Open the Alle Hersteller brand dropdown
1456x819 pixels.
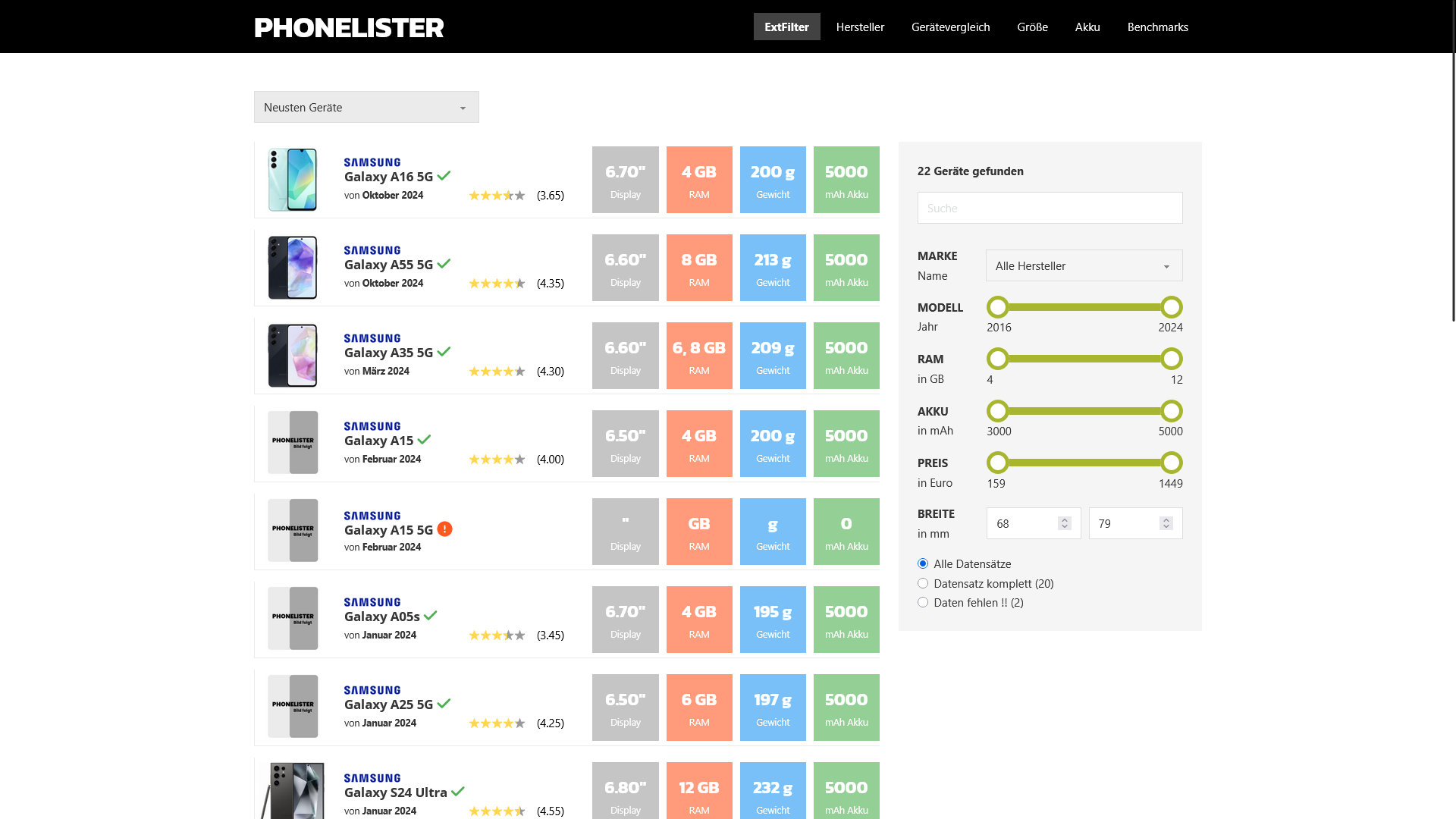(1084, 265)
